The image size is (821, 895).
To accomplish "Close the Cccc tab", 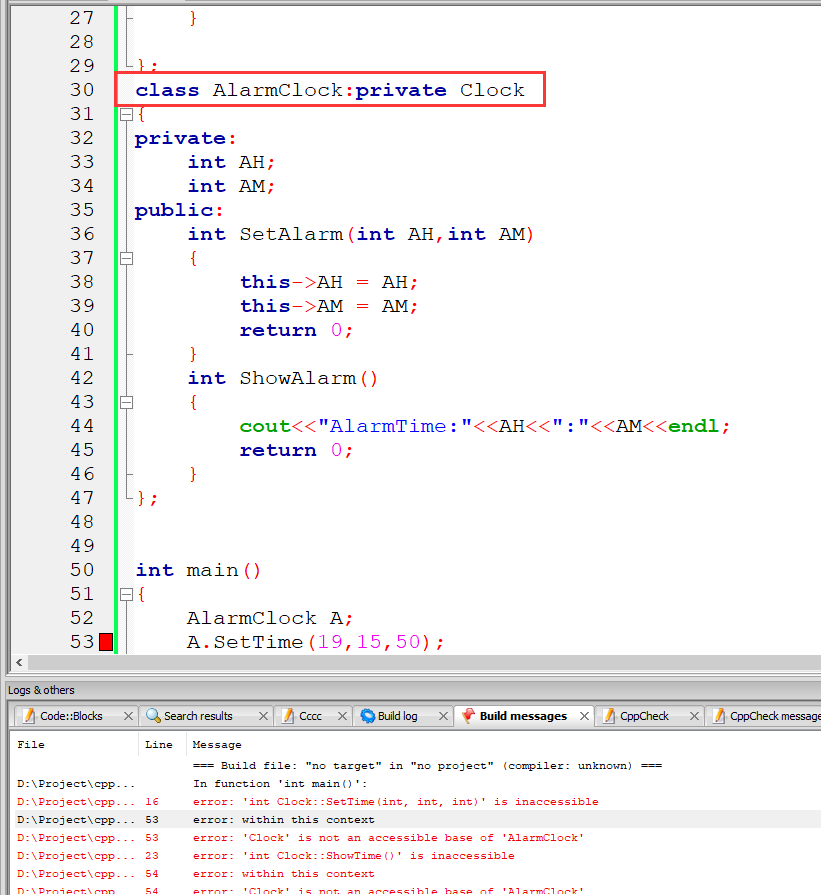I will click(343, 716).
